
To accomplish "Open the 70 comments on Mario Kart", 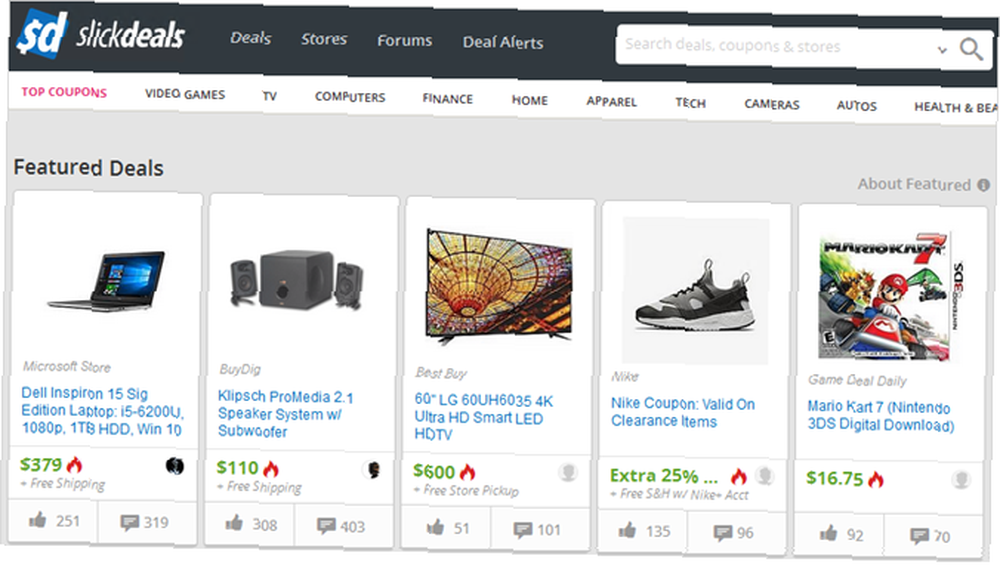I will pos(930,536).
